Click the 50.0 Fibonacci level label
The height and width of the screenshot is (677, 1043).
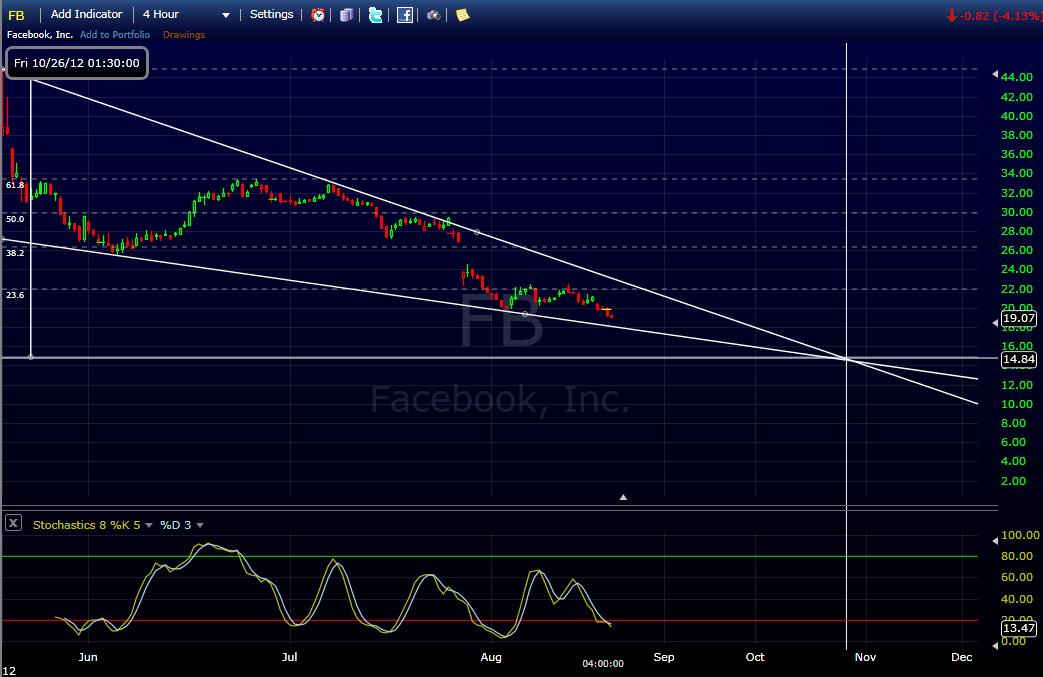[x=15, y=219]
